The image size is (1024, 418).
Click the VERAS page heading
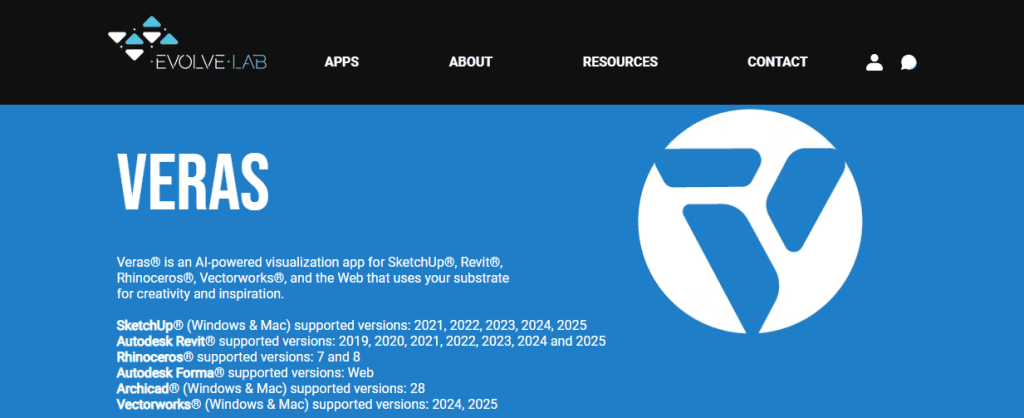pos(193,180)
